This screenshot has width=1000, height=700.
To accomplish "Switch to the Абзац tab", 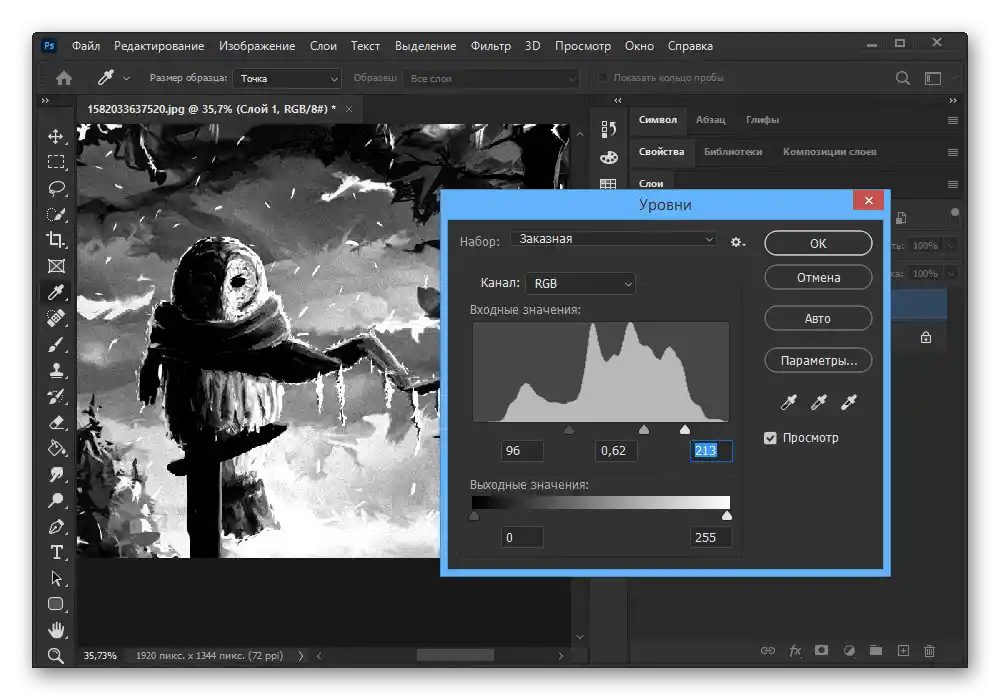I will pyautogui.click(x=710, y=120).
